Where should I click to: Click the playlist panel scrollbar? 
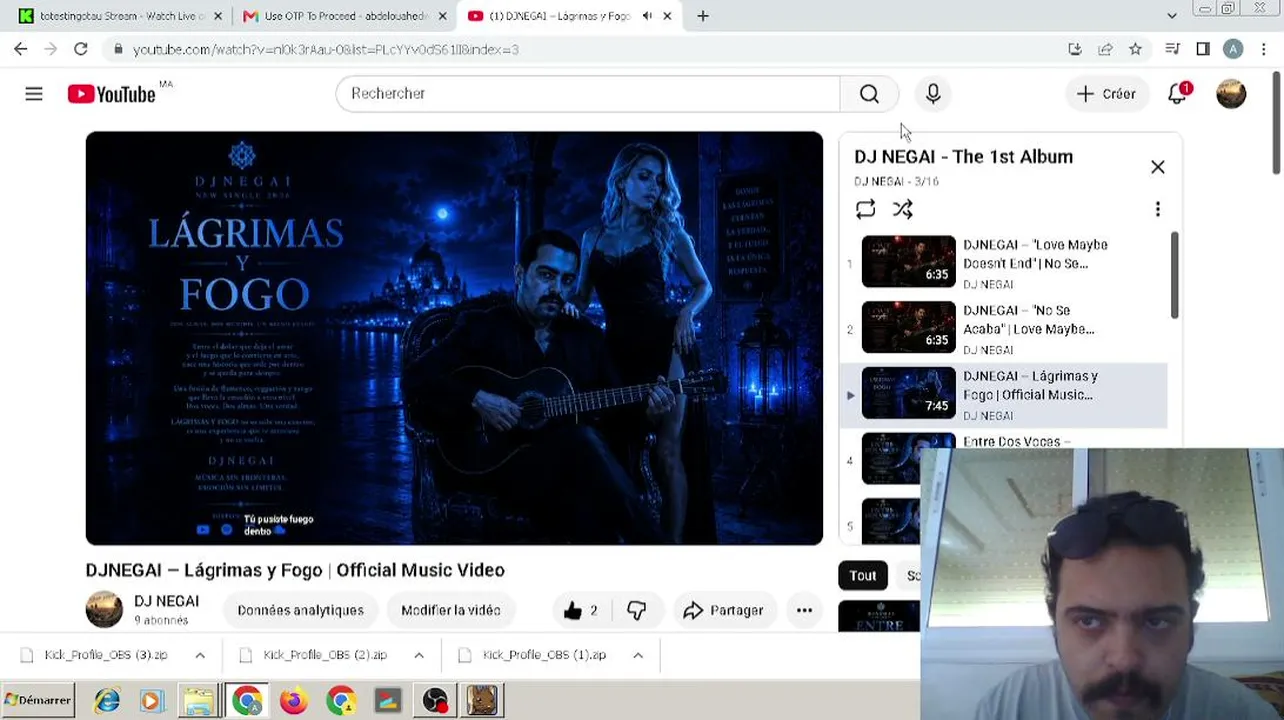[x=1174, y=276]
